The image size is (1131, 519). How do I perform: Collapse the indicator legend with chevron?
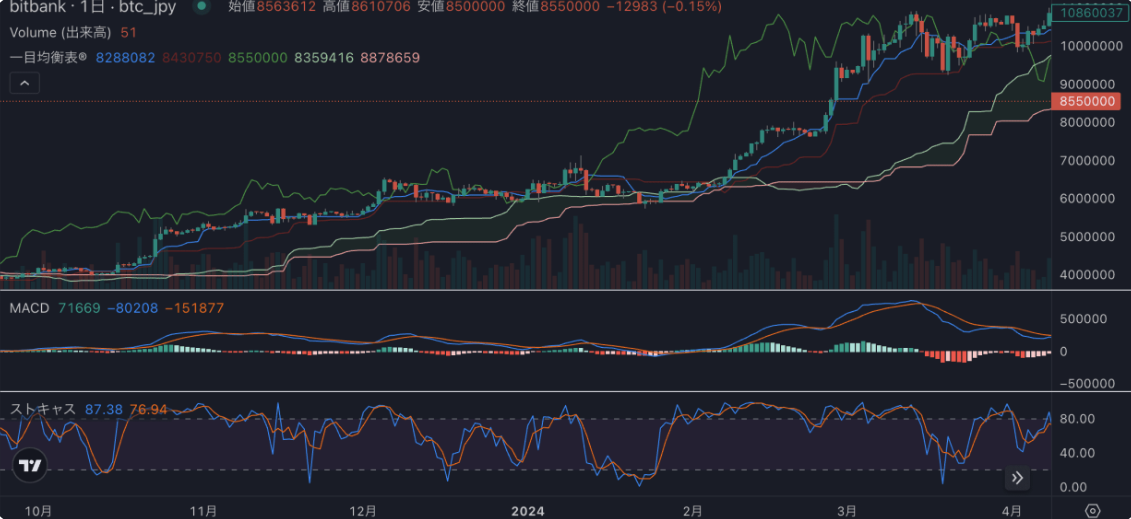25,83
